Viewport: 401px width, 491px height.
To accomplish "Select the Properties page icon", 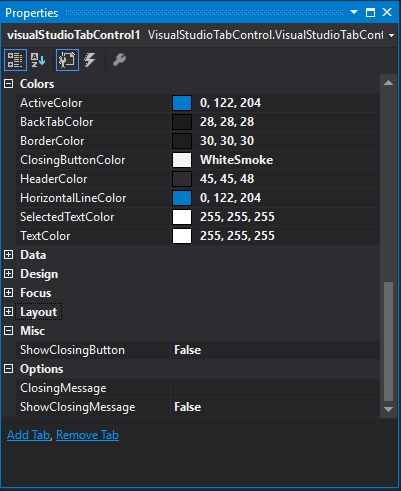I will coord(67,60).
